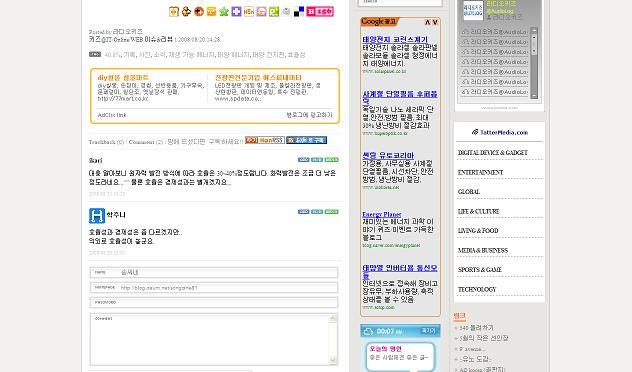Viewport: 632px width, 372px height.
Task: Click the up arrow in Google ads box
Action: (x=428, y=22)
